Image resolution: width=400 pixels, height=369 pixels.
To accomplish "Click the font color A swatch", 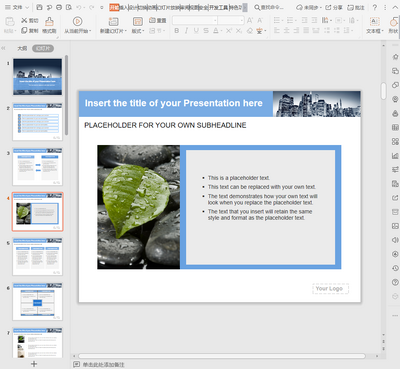I will click(x=216, y=31).
